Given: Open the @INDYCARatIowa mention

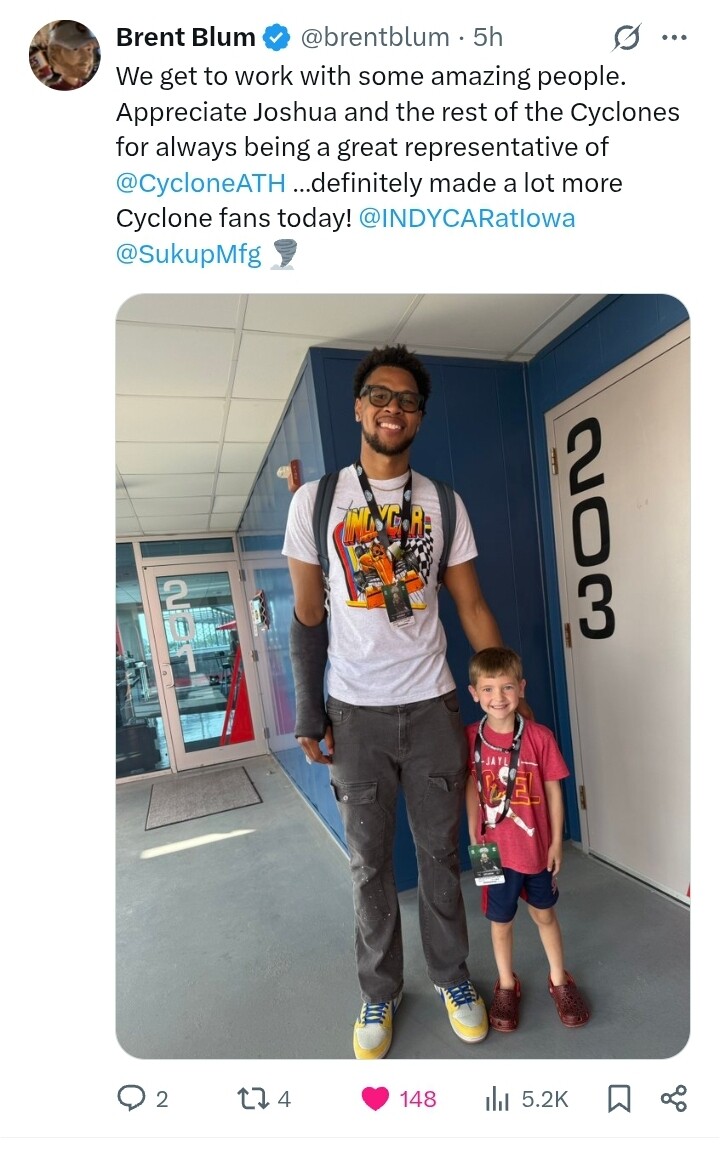Looking at the screenshot, I should point(467,218).
